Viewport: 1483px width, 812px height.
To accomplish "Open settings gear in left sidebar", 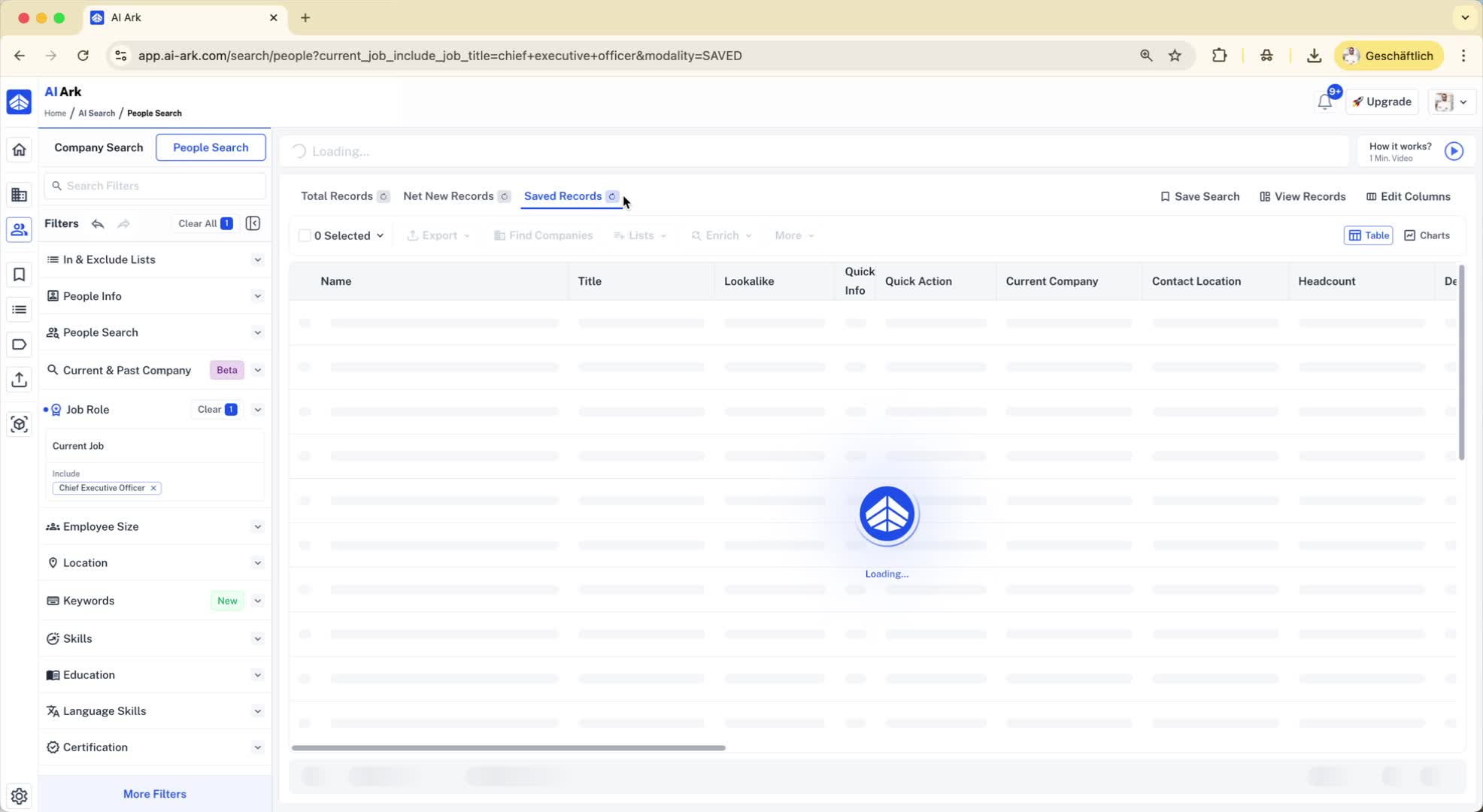I will [19, 795].
